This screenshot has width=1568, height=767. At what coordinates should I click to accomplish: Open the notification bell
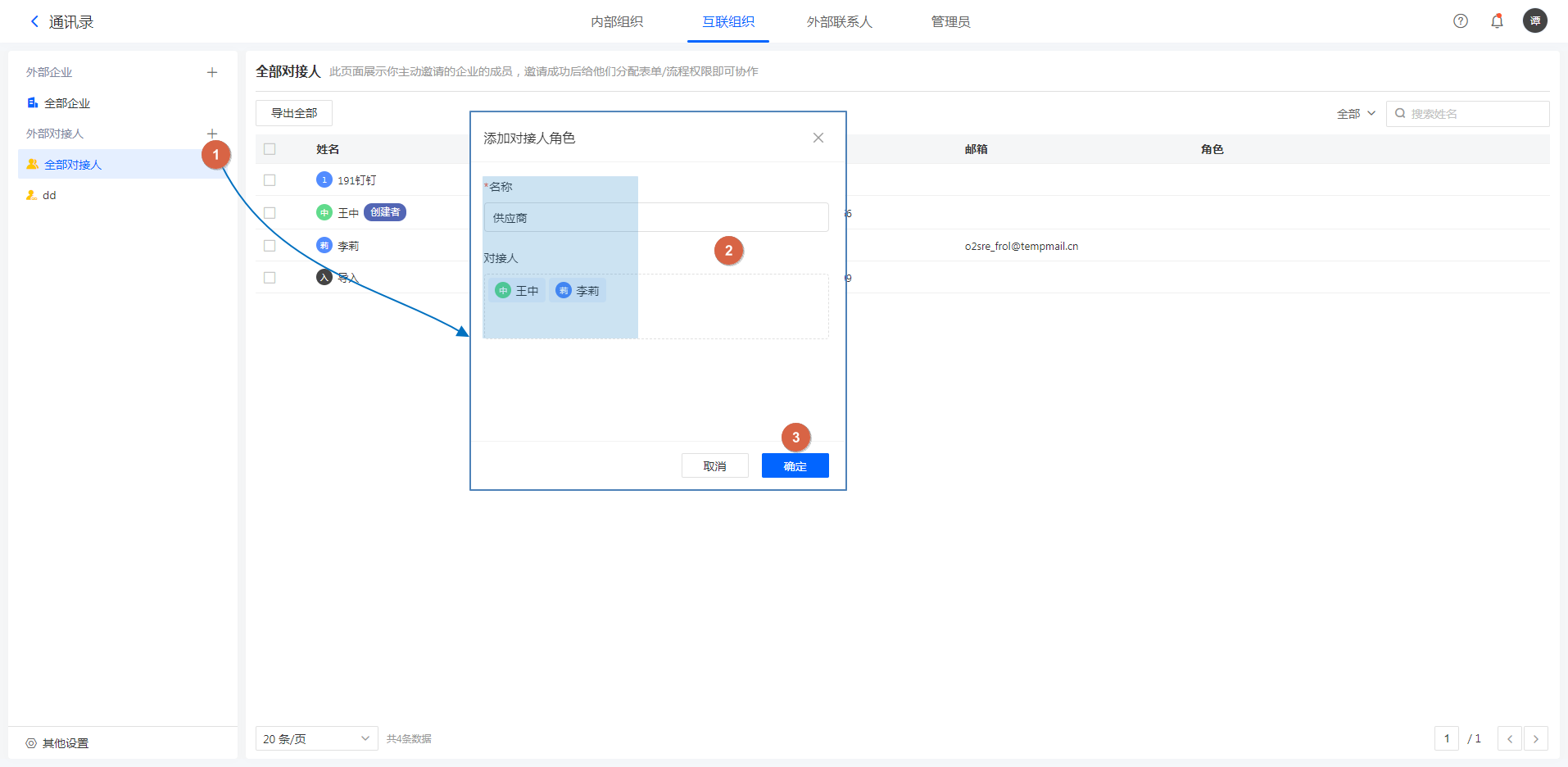pyautogui.click(x=1497, y=21)
